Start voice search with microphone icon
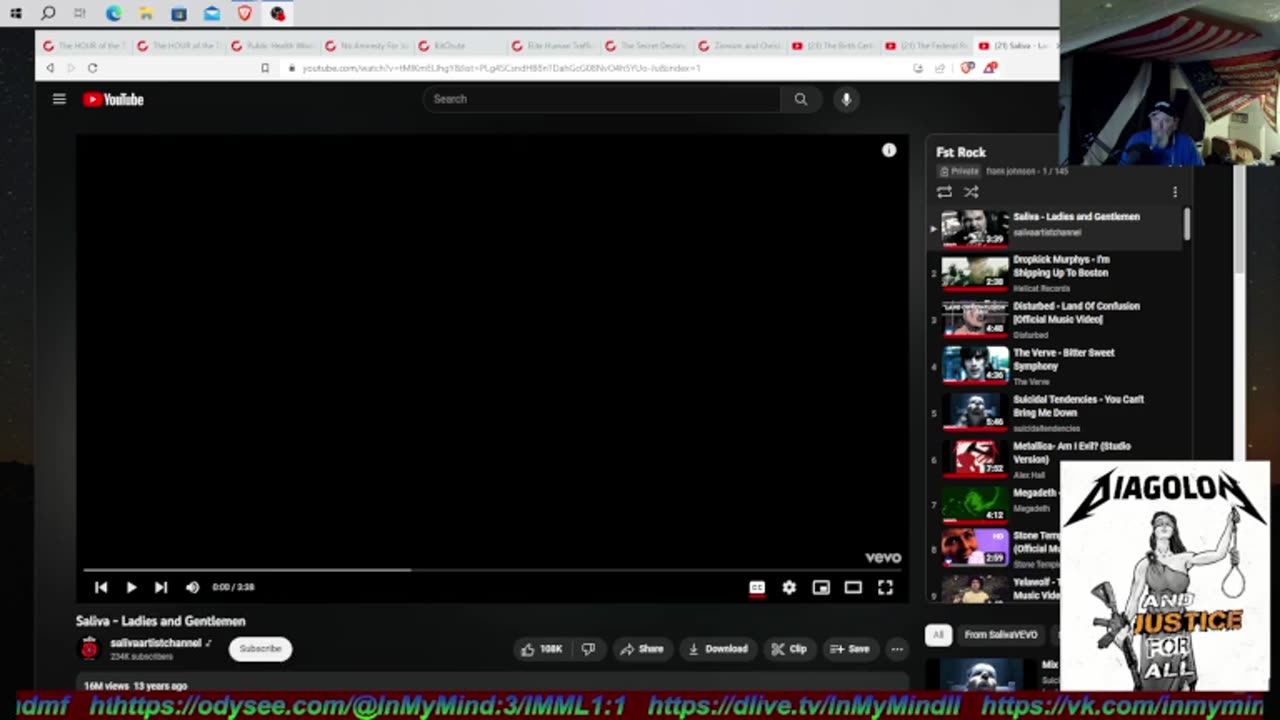Image resolution: width=1280 pixels, height=720 pixels. 846,99
